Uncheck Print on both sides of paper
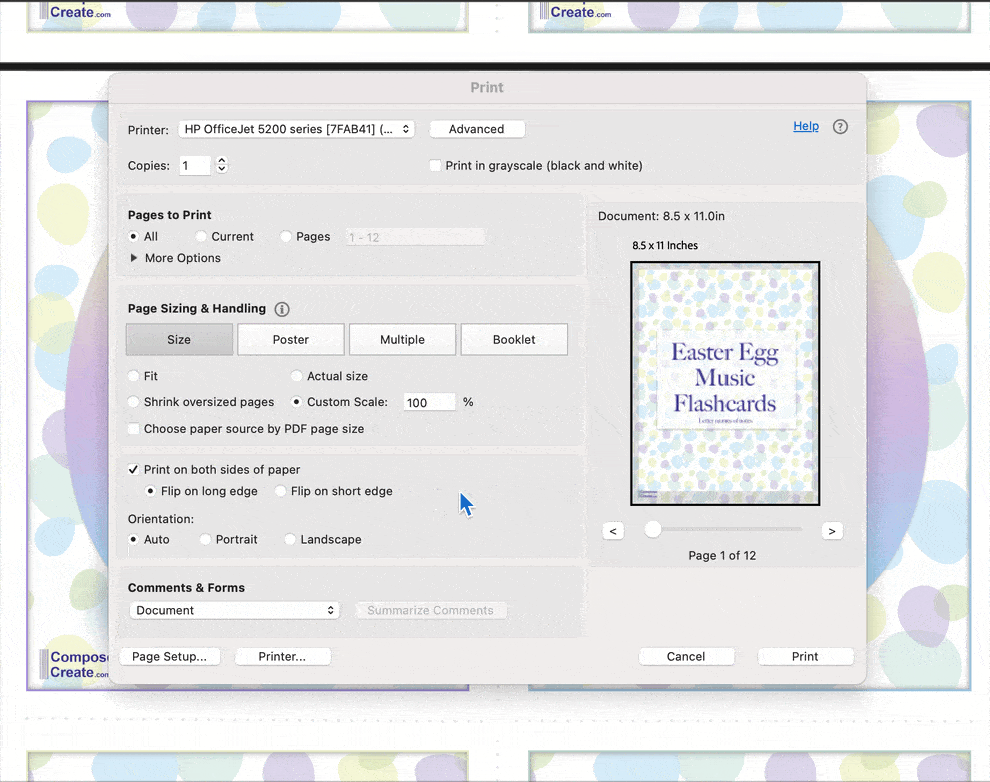This screenshot has height=782, width=990. (x=133, y=469)
